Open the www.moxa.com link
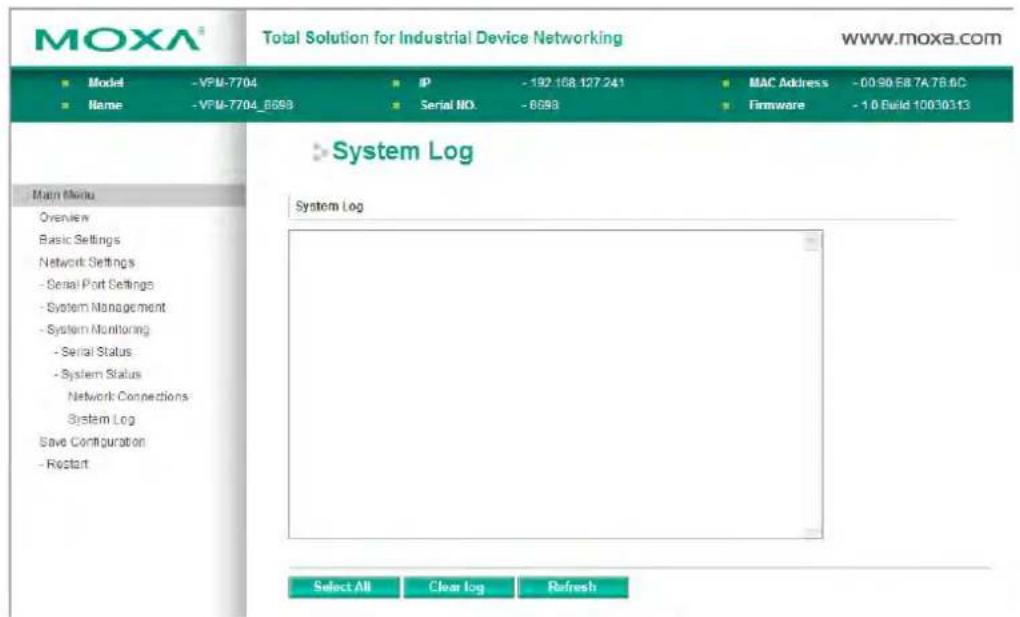The width and height of the screenshot is (1020, 617). (x=921, y=38)
